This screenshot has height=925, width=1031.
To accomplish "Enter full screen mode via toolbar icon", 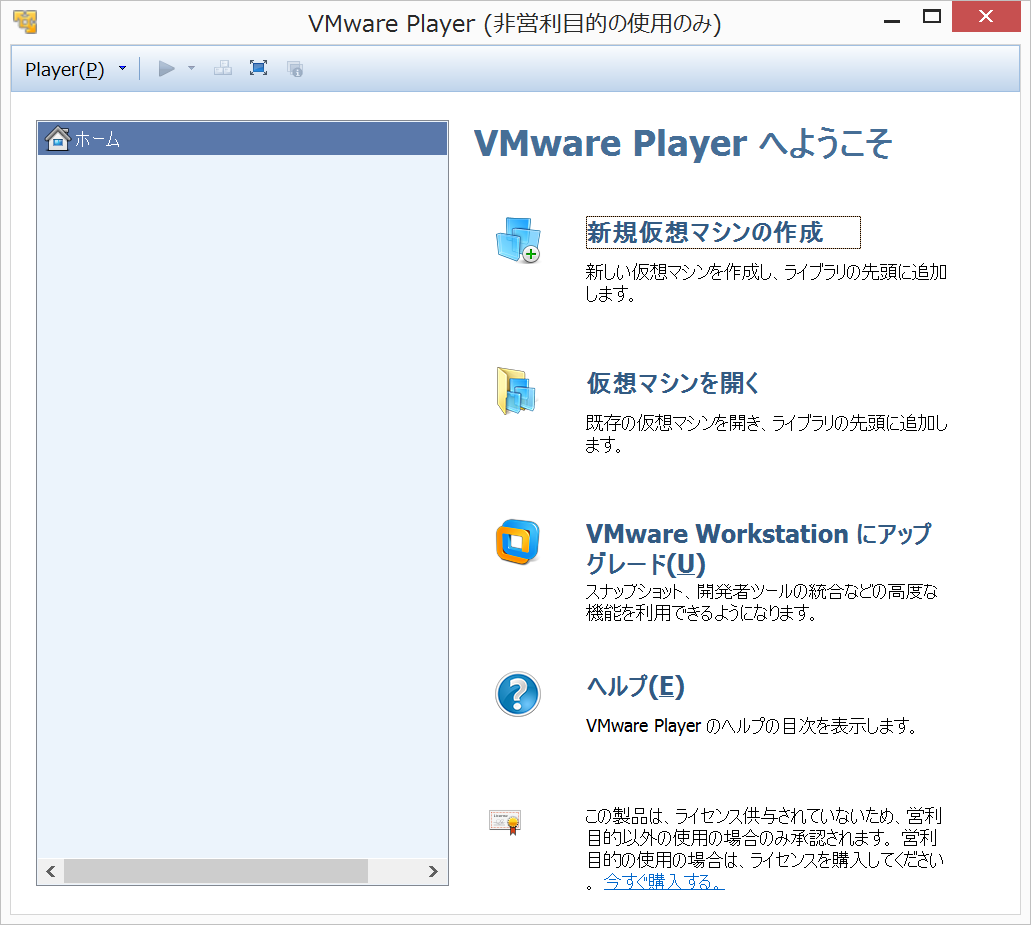I will pos(258,68).
